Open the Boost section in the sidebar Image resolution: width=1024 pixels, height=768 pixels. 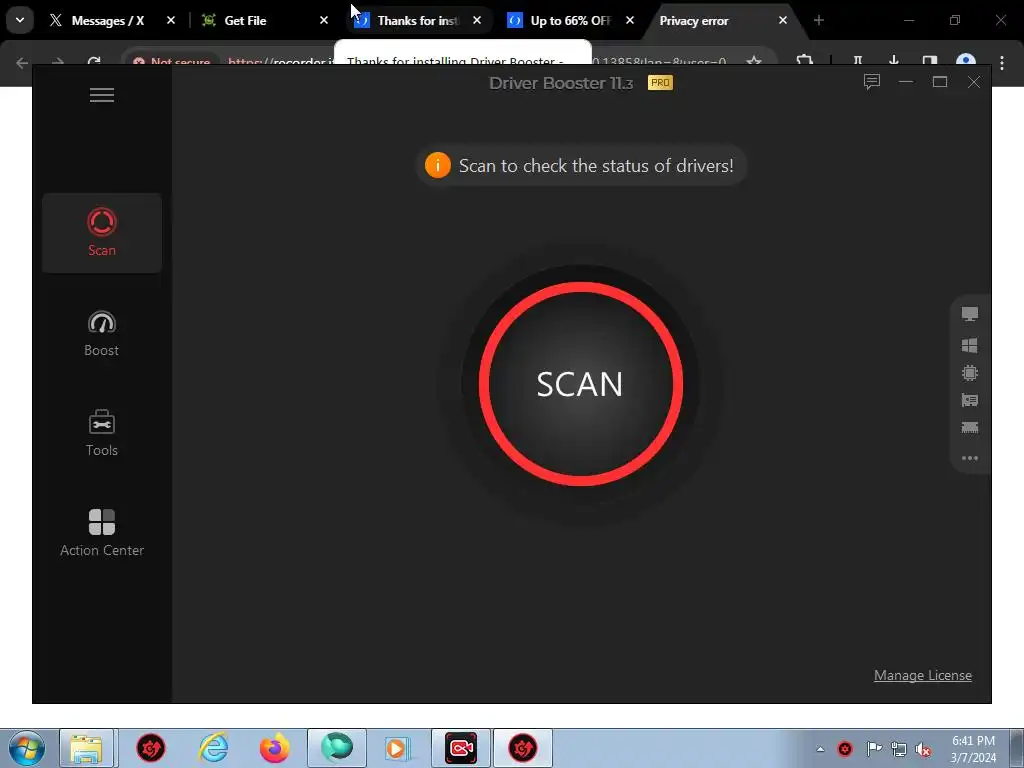click(102, 333)
